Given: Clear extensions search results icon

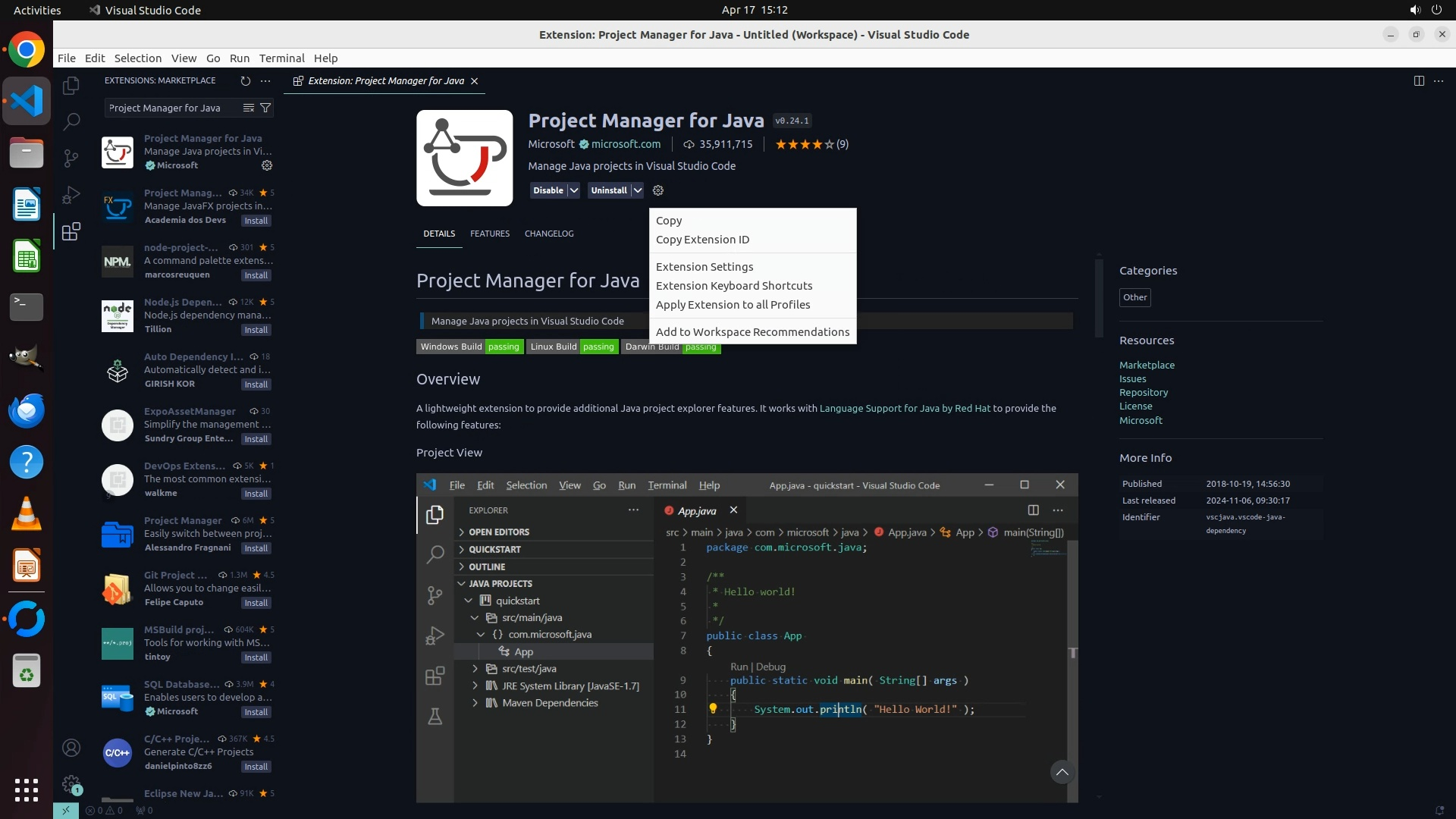Looking at the screenshot, I should coord(248,108).
